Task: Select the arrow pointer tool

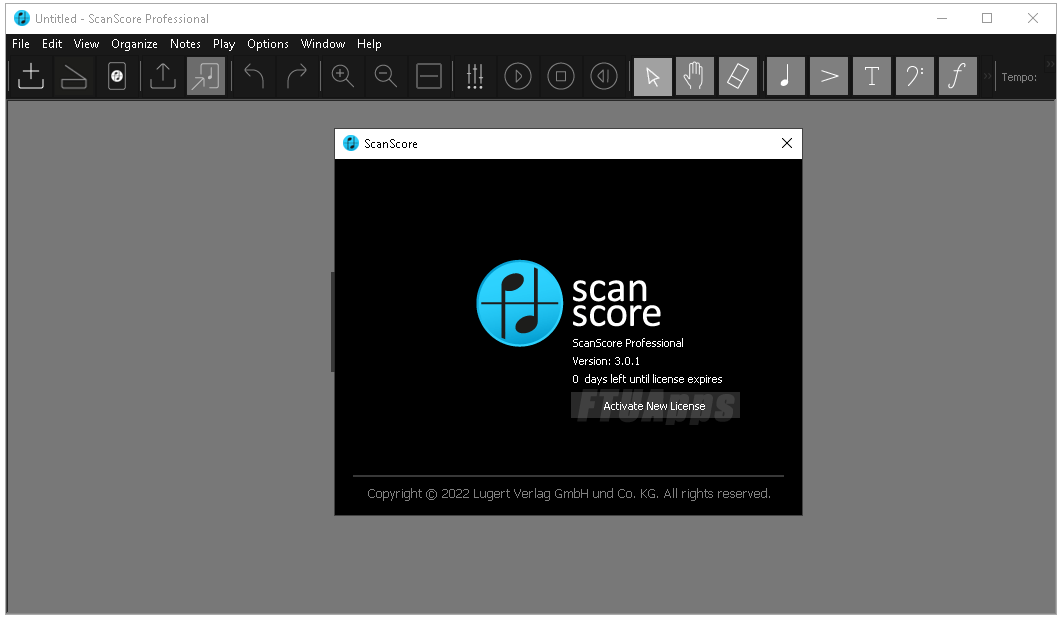Action: coord(652,76)
